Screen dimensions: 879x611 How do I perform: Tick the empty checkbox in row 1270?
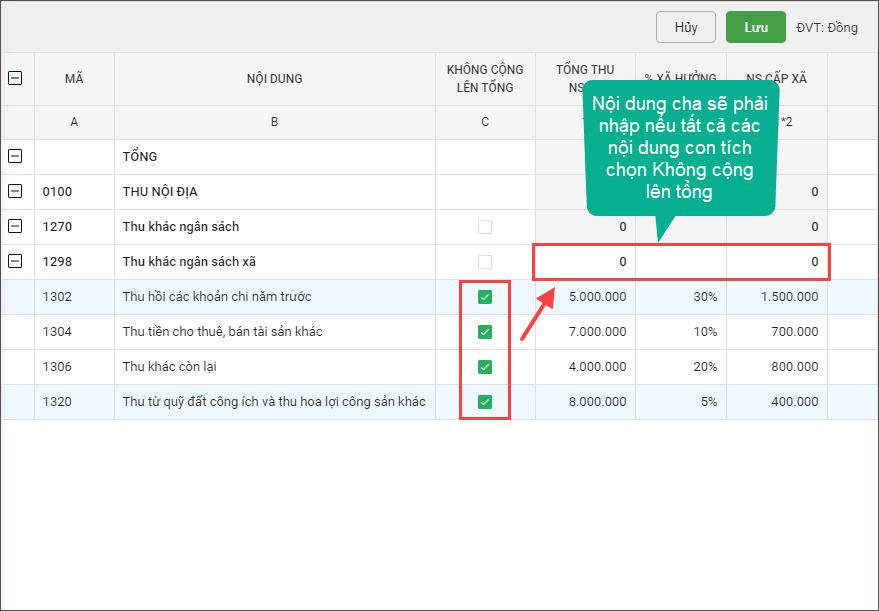tap(485, 227)
